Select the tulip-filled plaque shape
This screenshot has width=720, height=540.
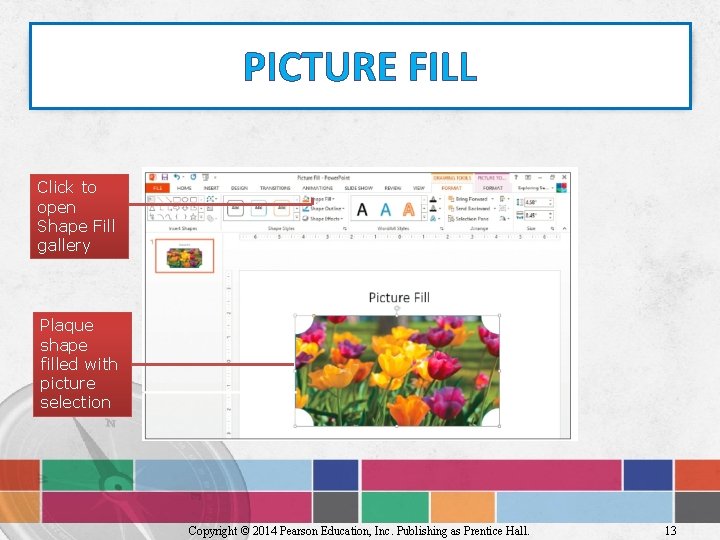pos(397,371)
